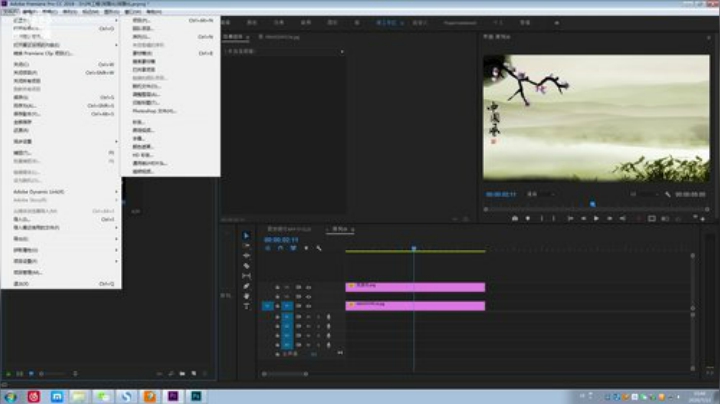Switch Project panel to list view
This screenshot has height=404, width=720.
tap(20, 374)
